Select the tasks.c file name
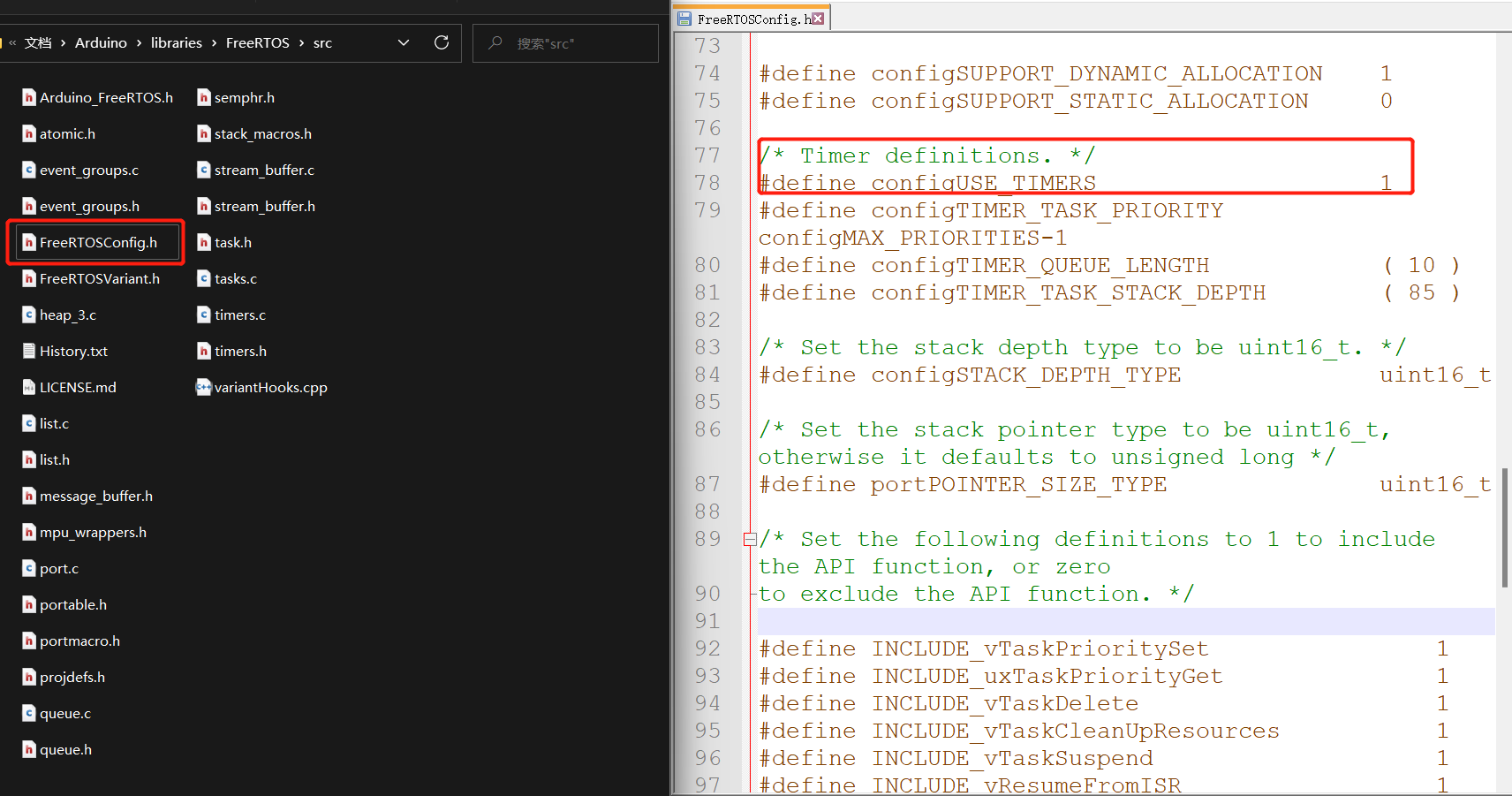The image size is (1512, 796). 236,278
